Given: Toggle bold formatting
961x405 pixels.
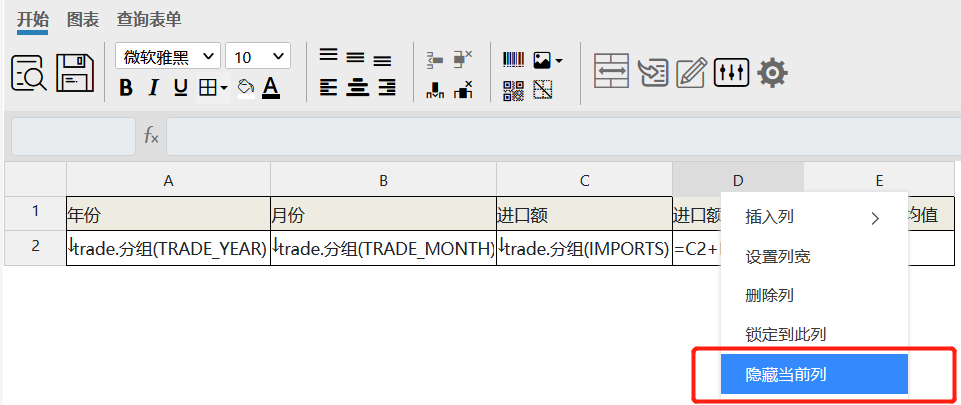Looking at the screenshot, I should click(x=126, y=88).
